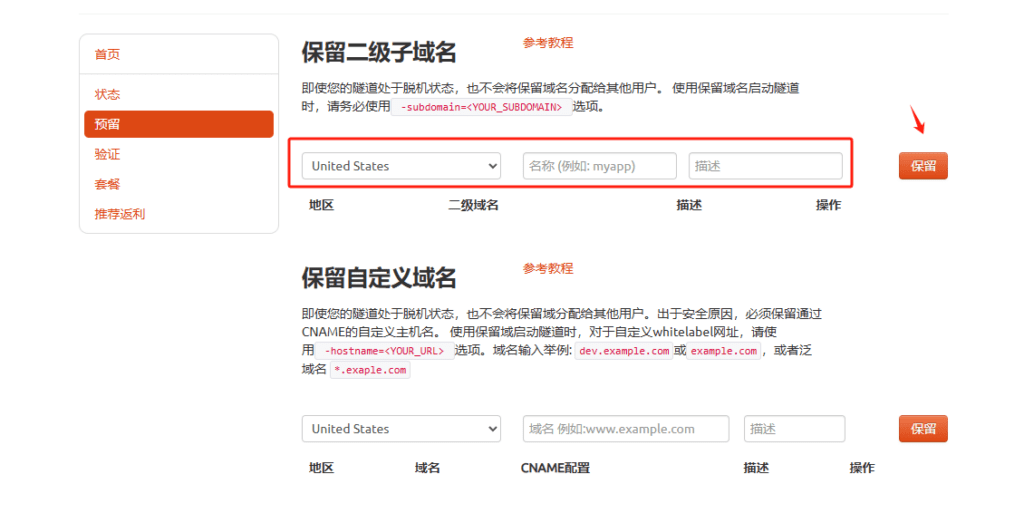Open 参考教程 link beside 保留自定义域名 heading
The height and width of the screenshot is (513, 1024).
coord(547,269)
